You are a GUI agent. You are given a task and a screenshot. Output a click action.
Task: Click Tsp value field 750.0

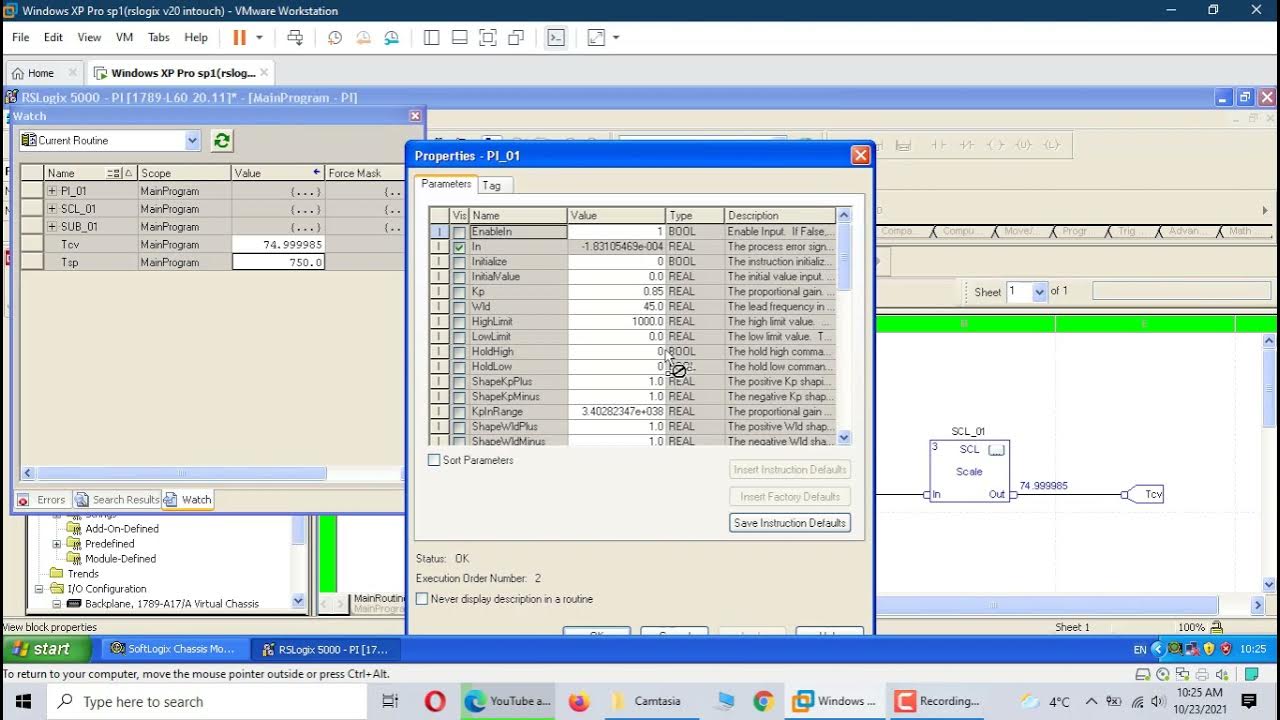tap(278, 262)
